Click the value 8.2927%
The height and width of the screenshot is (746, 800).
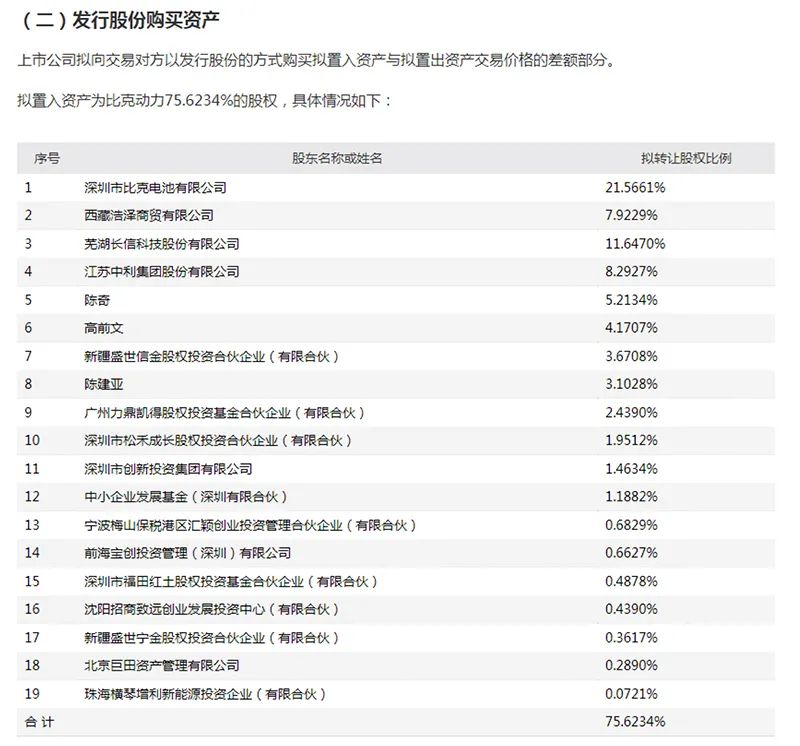631,271
